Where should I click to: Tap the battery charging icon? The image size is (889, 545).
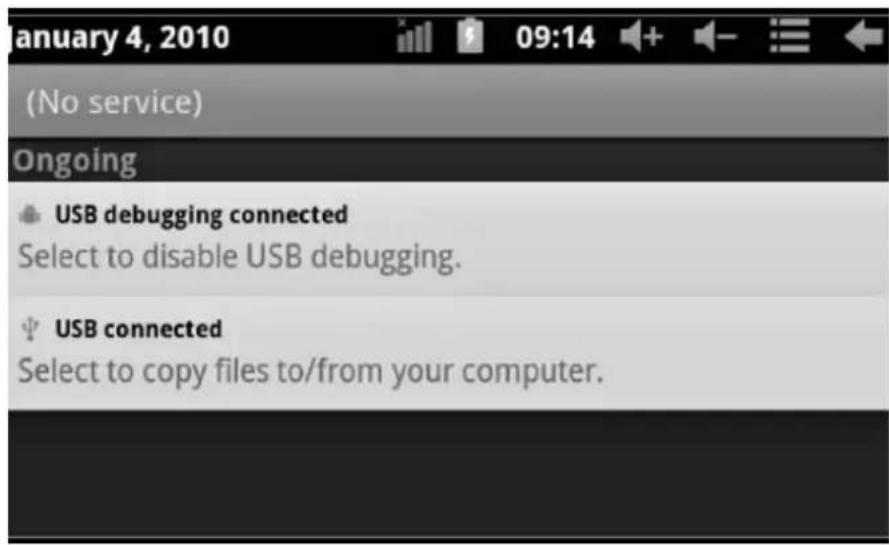click(x=470, y=36)
